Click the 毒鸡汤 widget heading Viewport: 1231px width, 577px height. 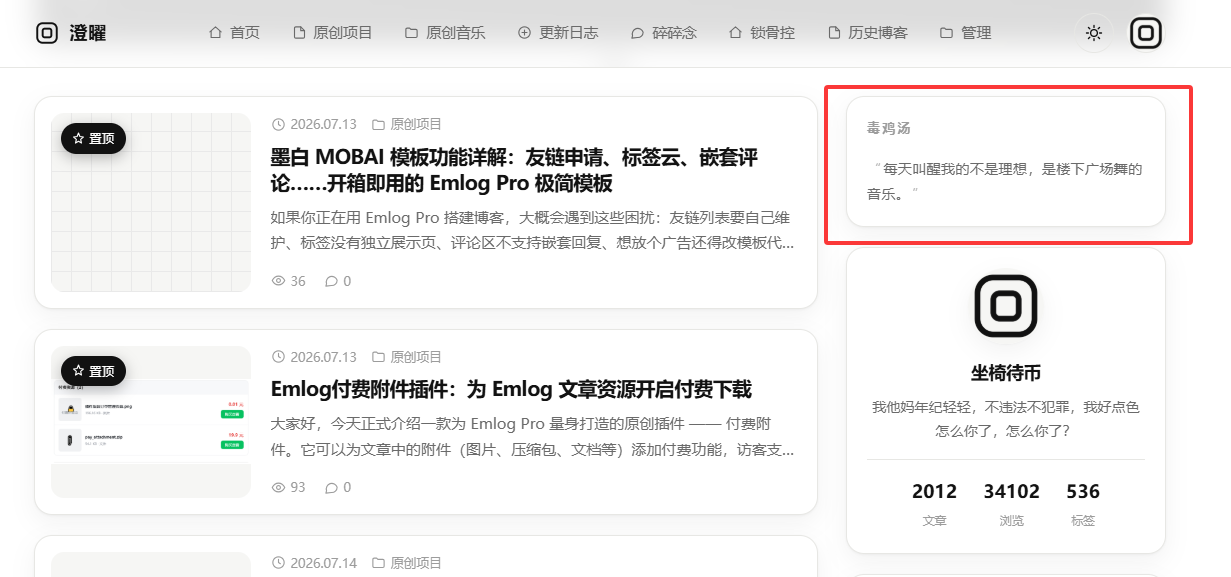[889, 129]
